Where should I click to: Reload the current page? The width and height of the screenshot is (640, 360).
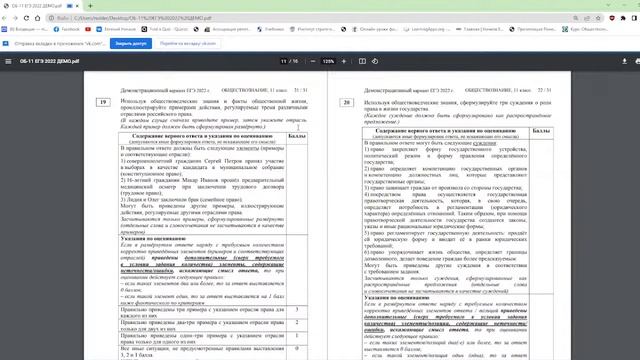pyautogui.click(x=26, y=18)
